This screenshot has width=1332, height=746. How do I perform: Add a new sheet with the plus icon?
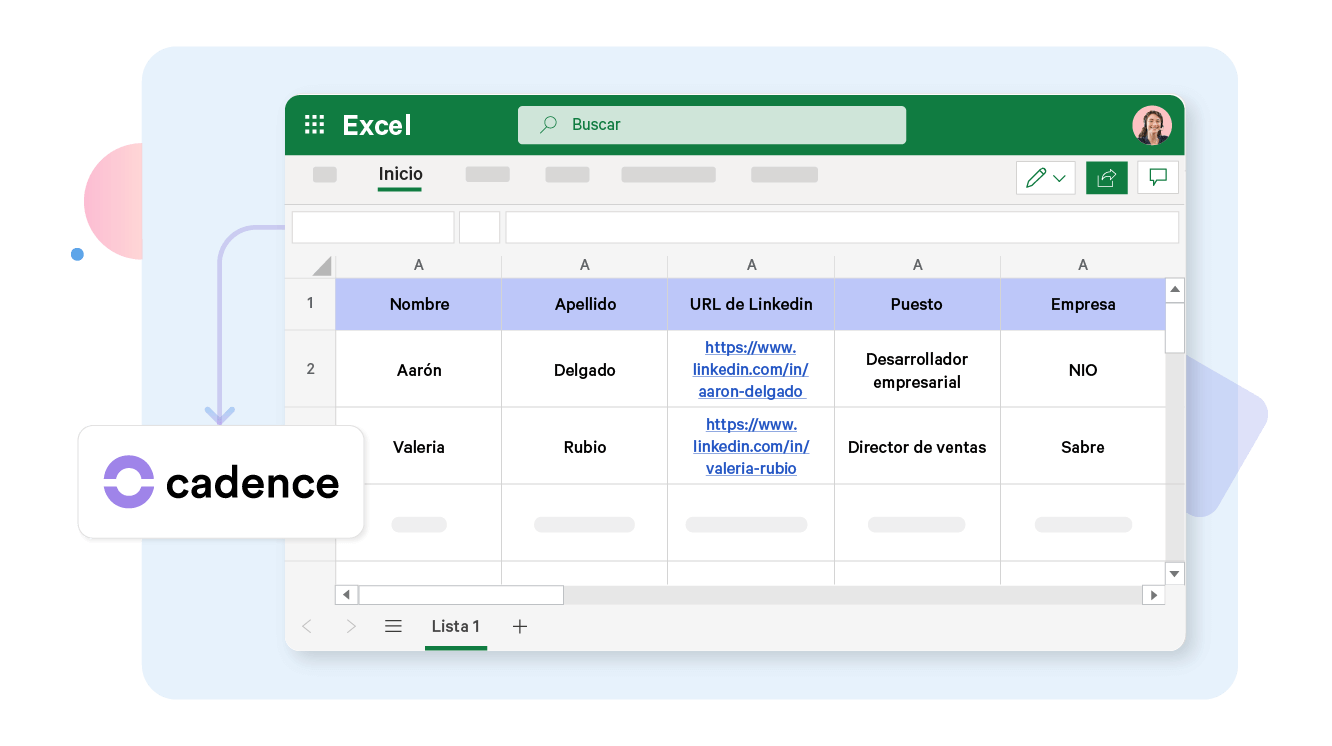click(519, 626)
